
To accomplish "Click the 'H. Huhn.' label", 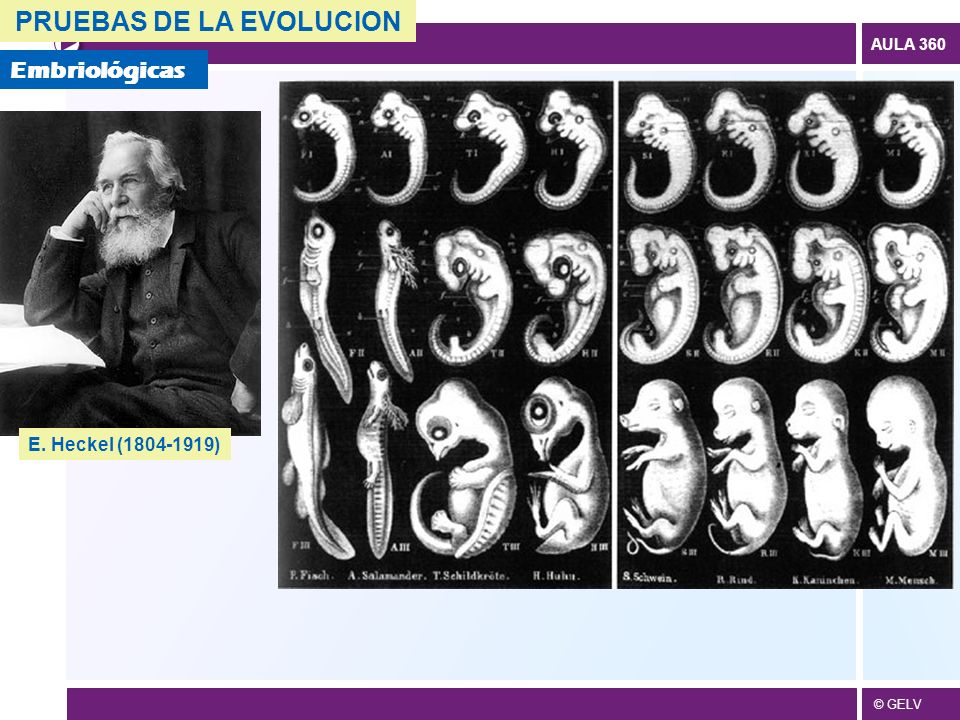I will click(x=556, y=576).
